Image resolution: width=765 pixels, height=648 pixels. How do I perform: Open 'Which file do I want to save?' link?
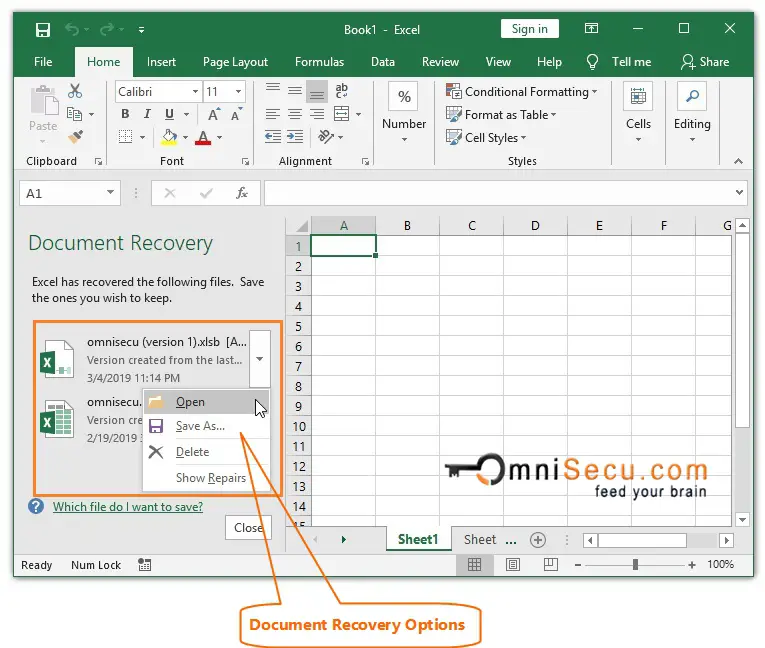click(x=128, y=507)
